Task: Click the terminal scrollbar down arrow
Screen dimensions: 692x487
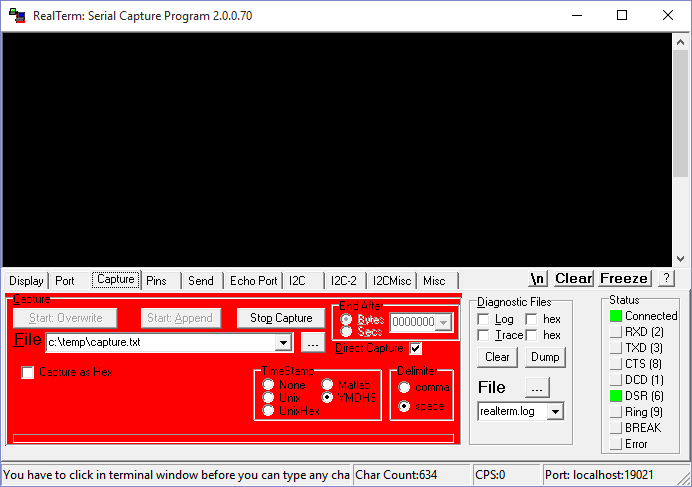Action: [x=681, y=259]
